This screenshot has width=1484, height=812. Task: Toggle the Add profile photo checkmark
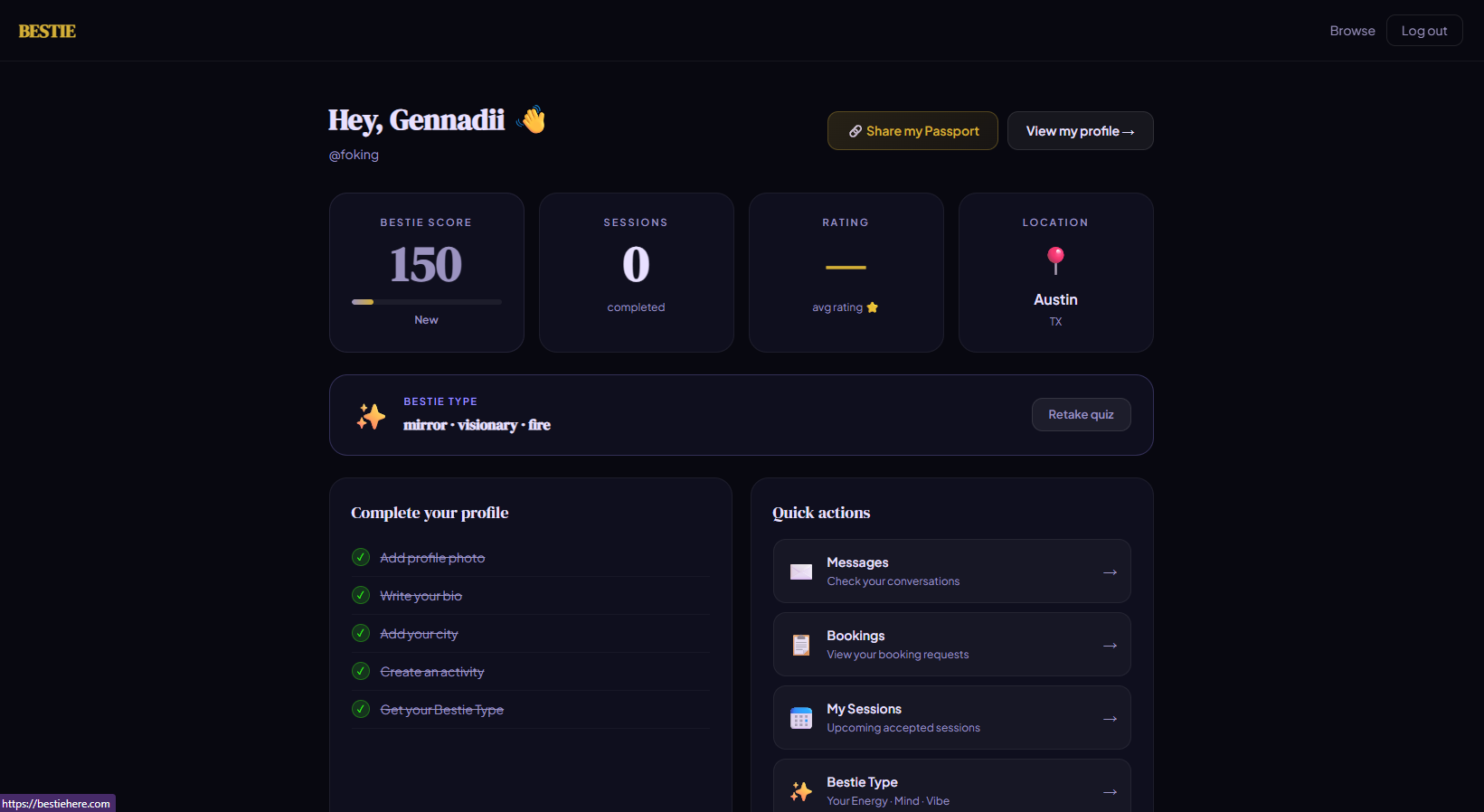click(x=361, y=557)
